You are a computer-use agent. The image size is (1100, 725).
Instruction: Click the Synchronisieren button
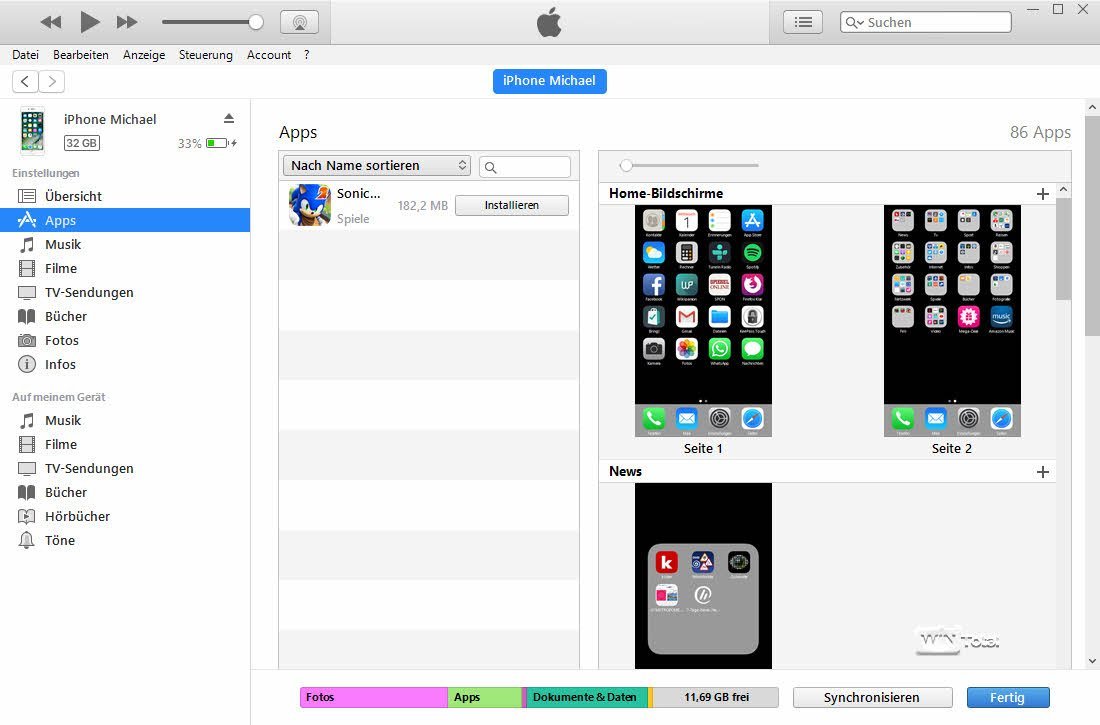pos(871,698)
